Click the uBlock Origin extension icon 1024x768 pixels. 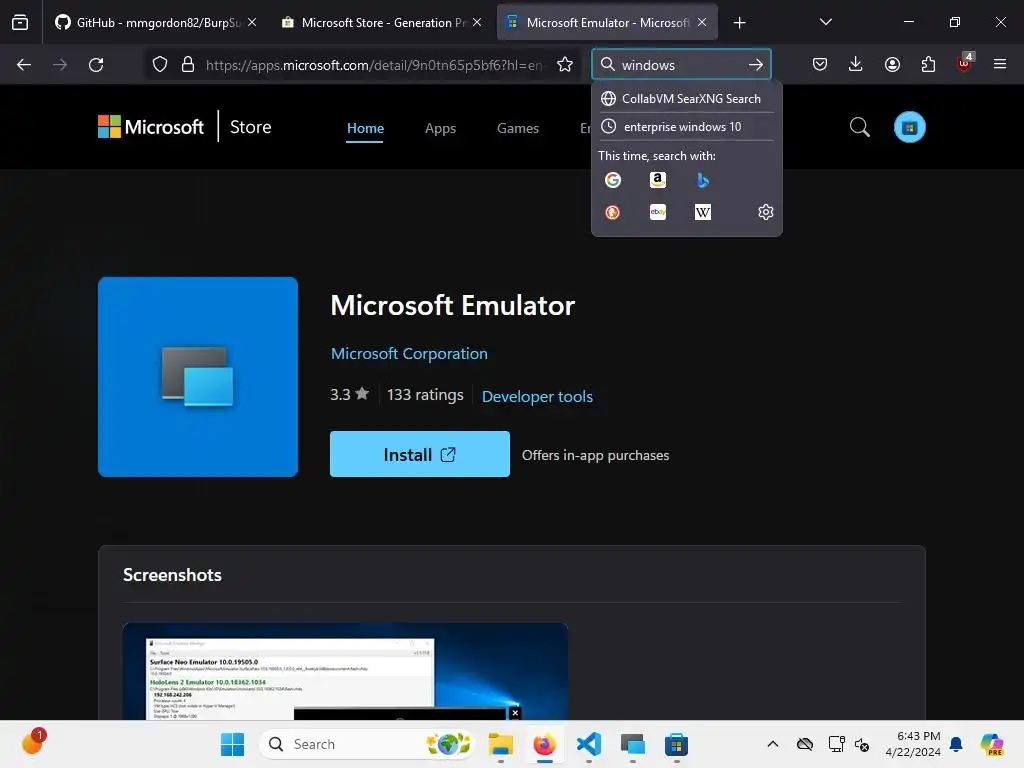pos(965,63)
